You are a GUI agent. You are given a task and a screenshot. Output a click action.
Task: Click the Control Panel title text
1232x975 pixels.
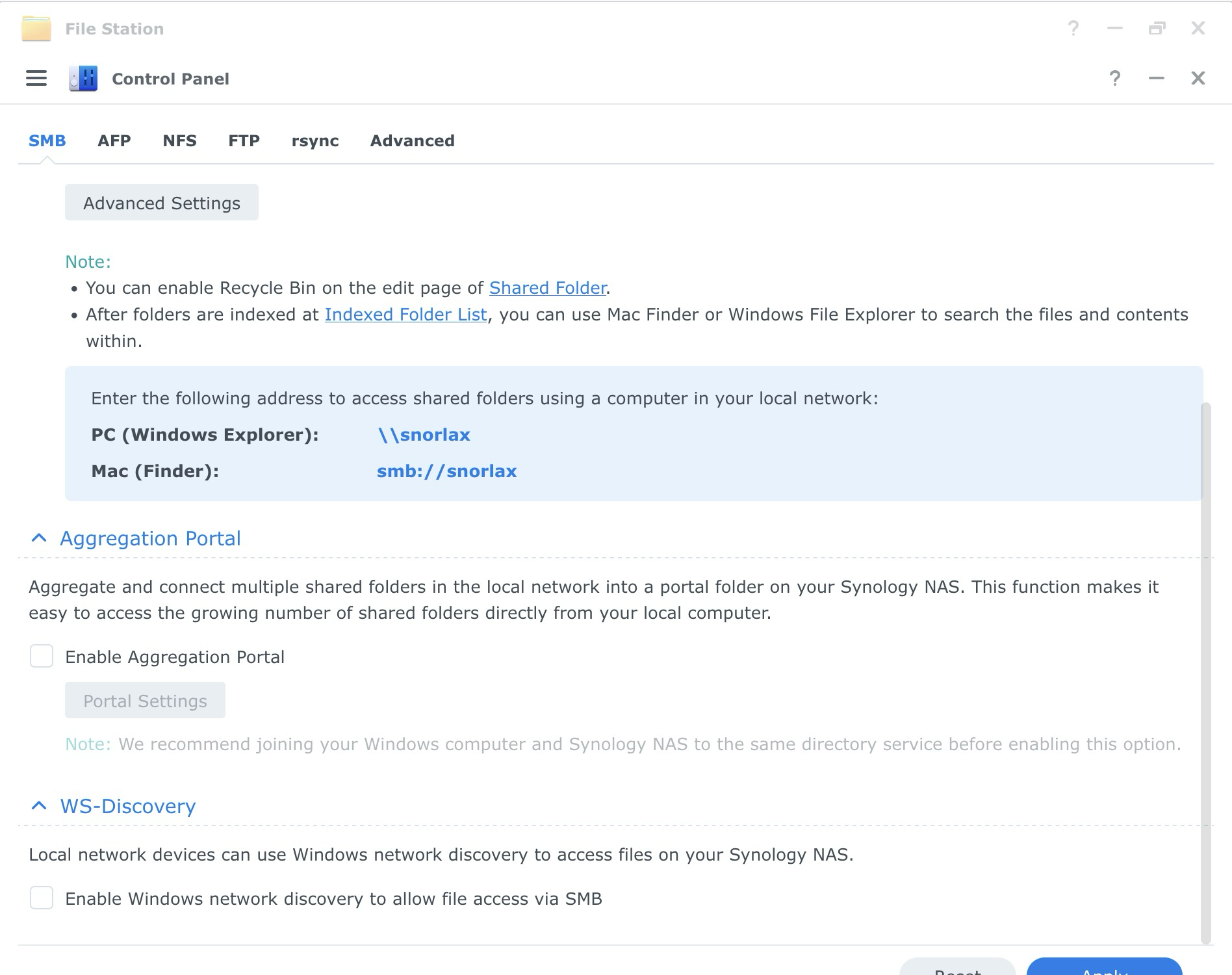170,79
